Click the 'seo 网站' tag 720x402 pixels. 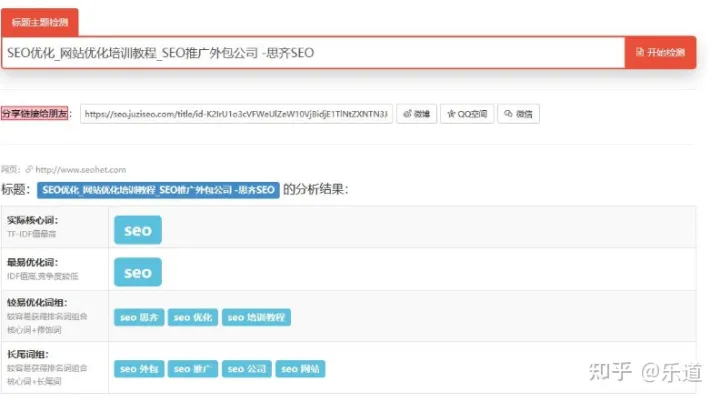coord(300,369)
